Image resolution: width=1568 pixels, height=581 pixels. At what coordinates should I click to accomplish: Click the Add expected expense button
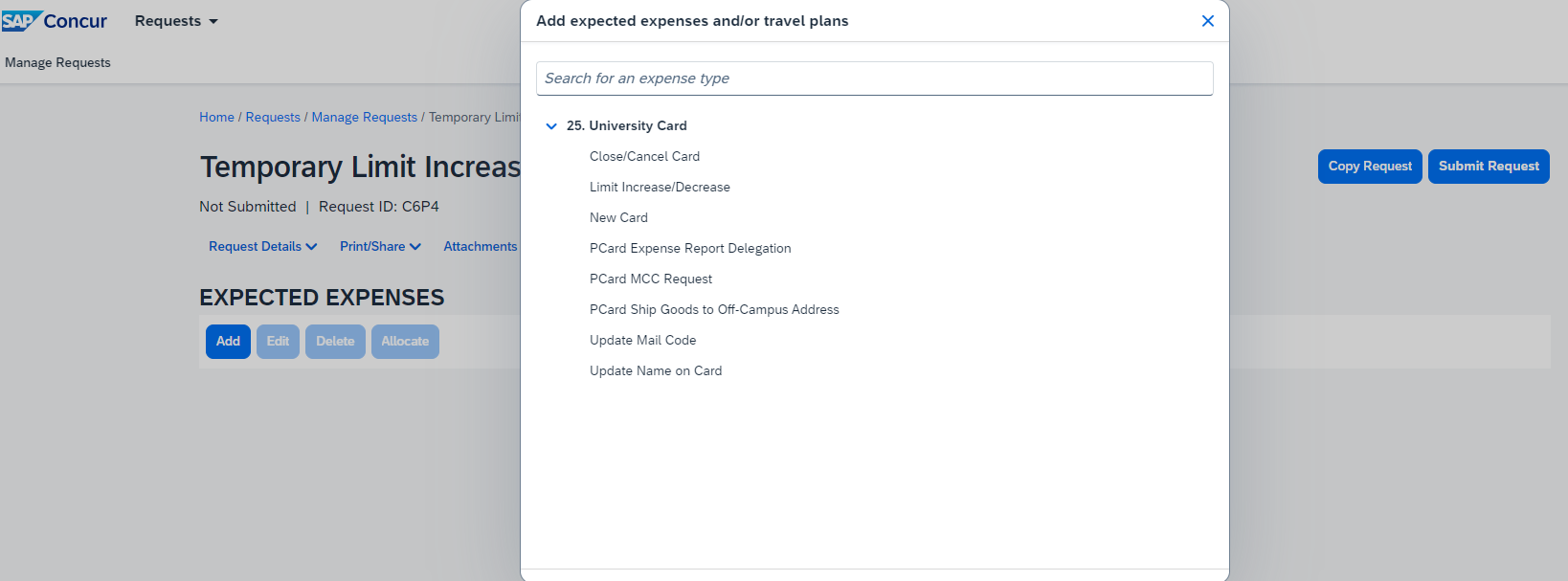(x=228, y=342)
